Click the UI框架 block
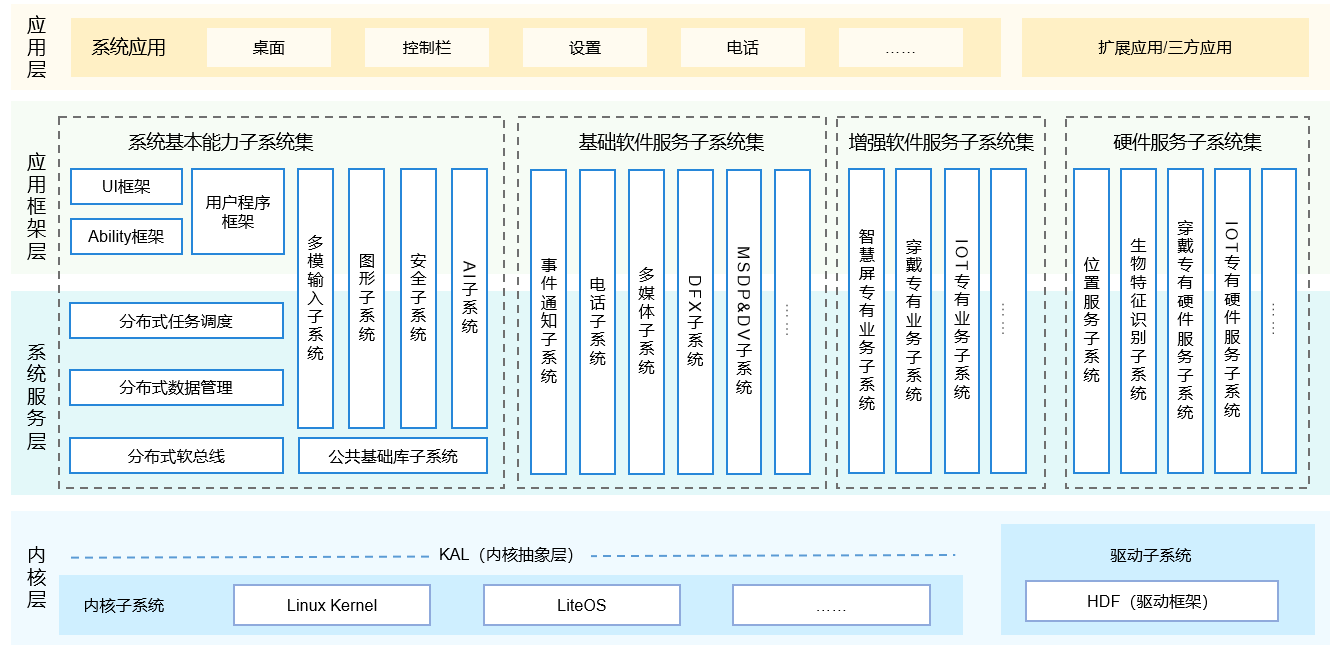Viewport: 1335px width, 648px height. 126,186
